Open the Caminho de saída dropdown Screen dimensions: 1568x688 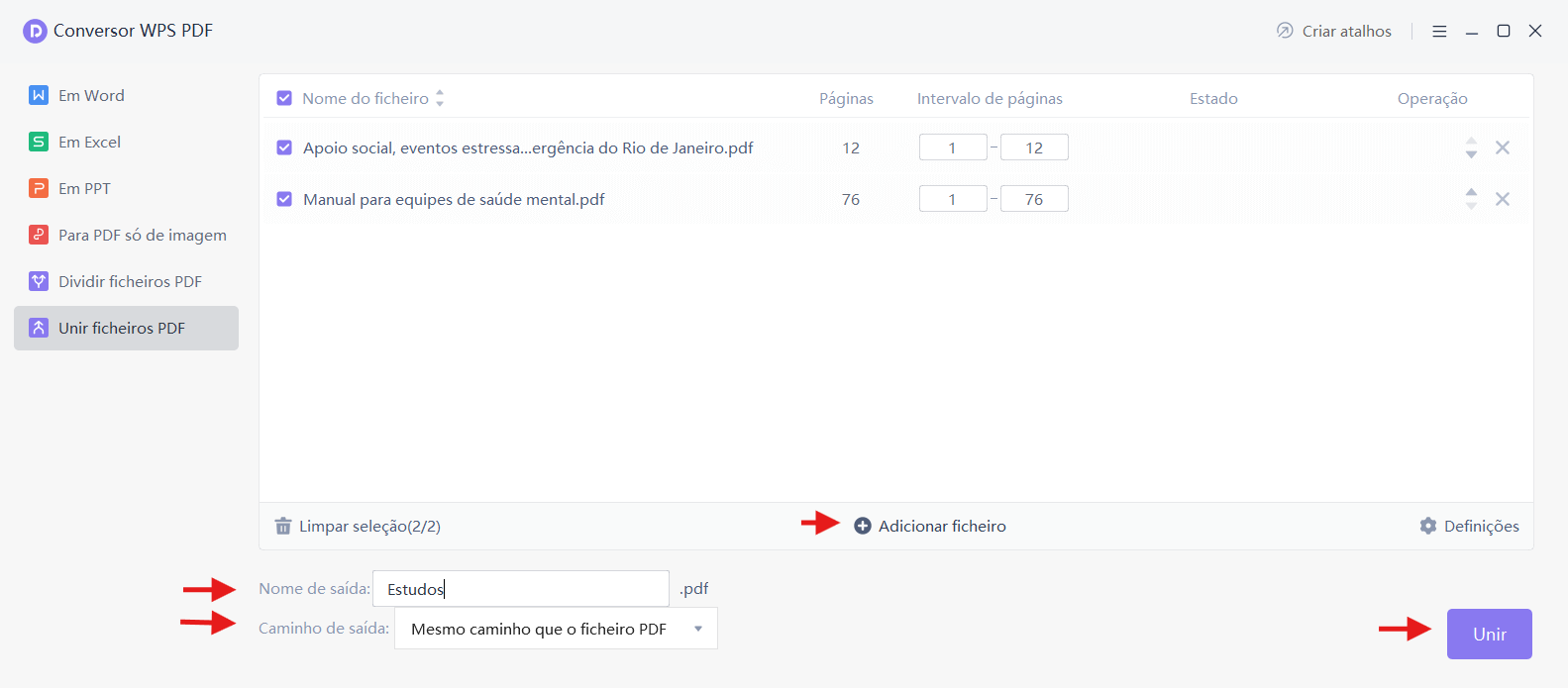coord(555,628)
